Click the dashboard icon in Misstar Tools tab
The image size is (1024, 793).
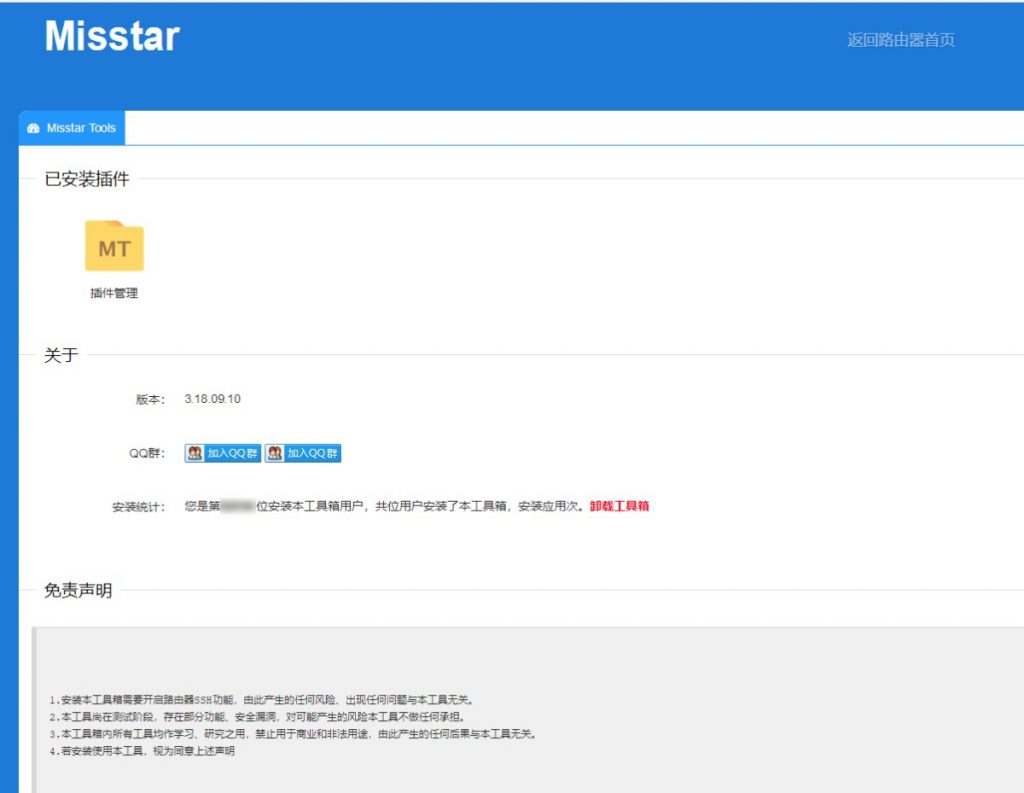tap(33, 129)
